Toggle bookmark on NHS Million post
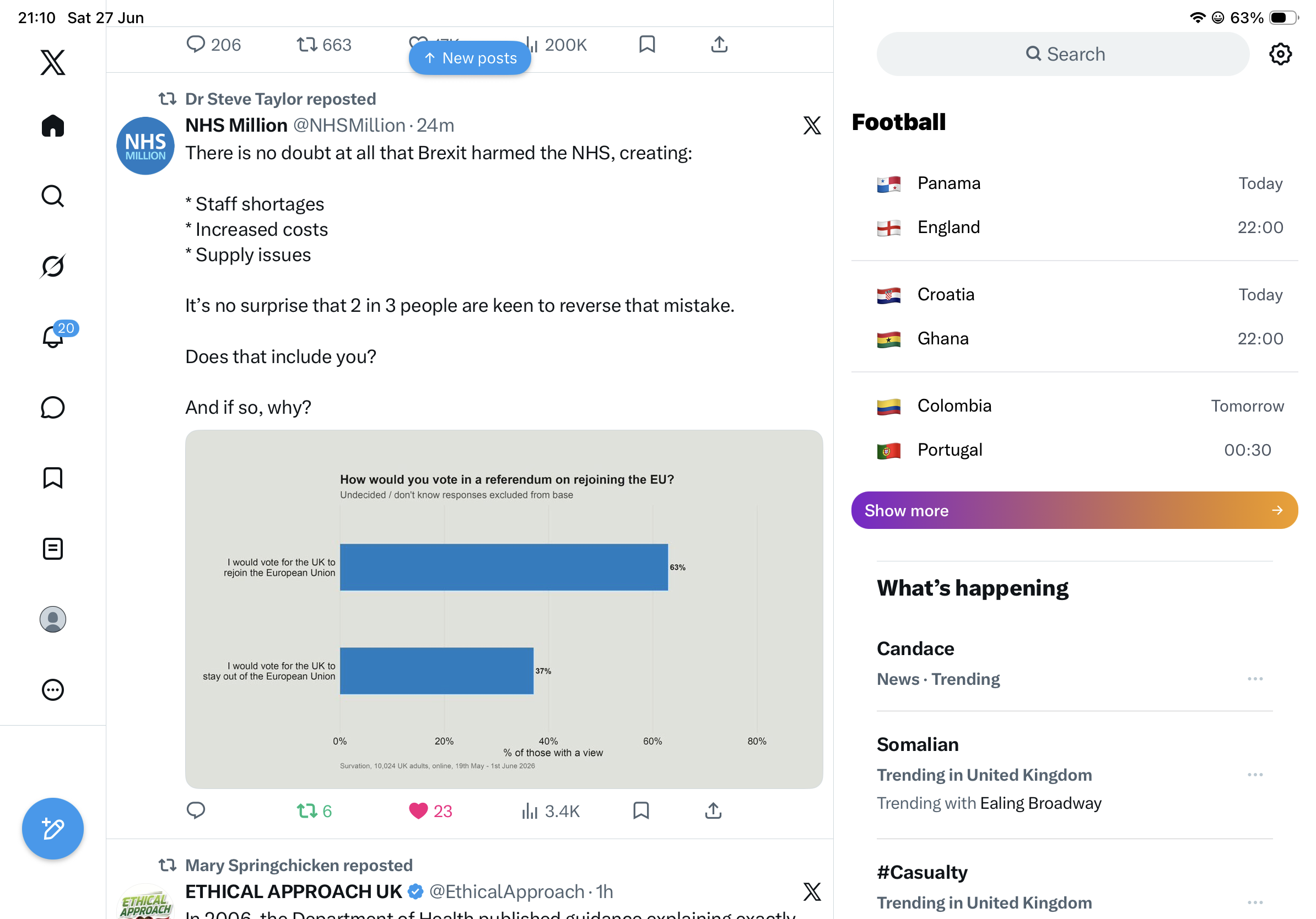The width and height of the screenshot is (1316, 919). click(641, 810)
